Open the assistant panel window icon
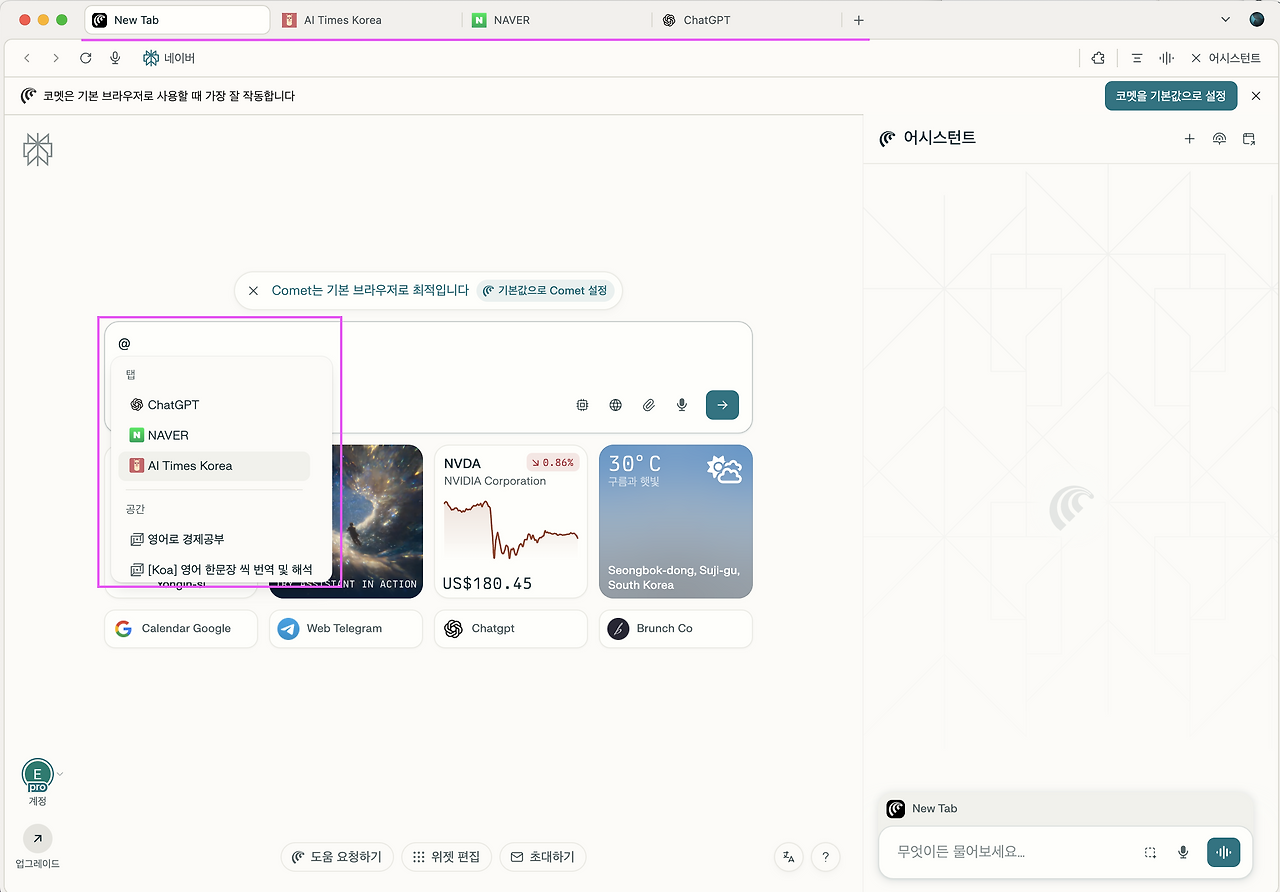 1249,139
